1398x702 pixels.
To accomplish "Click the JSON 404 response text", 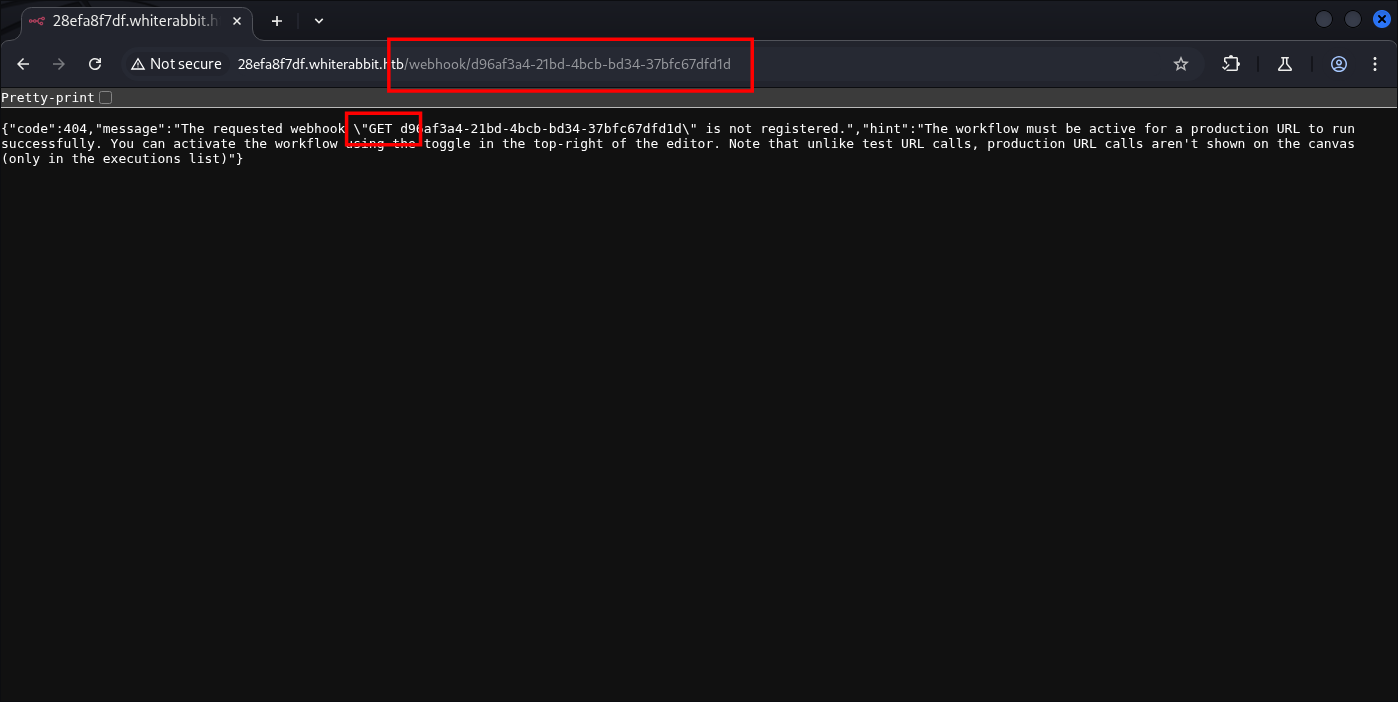I will (x=600, y=143).
